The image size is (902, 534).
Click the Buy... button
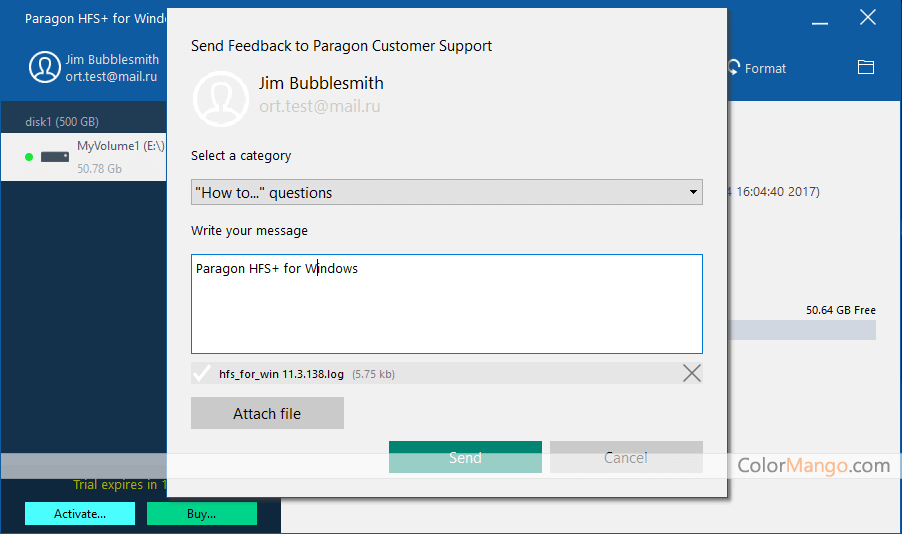click(x=201, y=513)
